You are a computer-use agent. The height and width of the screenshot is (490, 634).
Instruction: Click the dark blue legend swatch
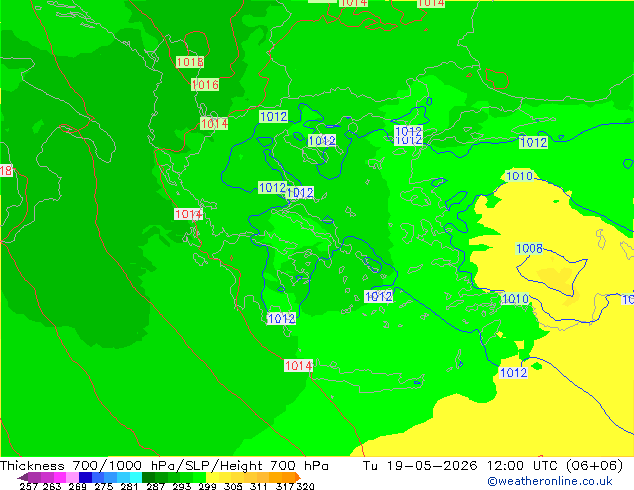tap(85, 477)
